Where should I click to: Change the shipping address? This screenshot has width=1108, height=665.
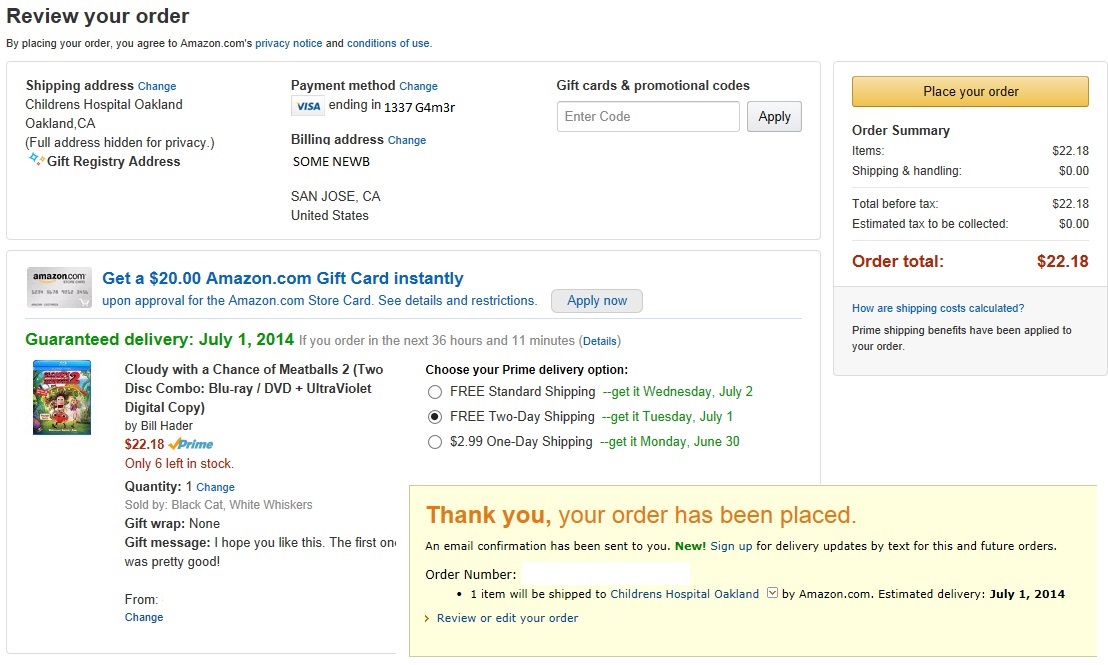[x=157, y=86]
